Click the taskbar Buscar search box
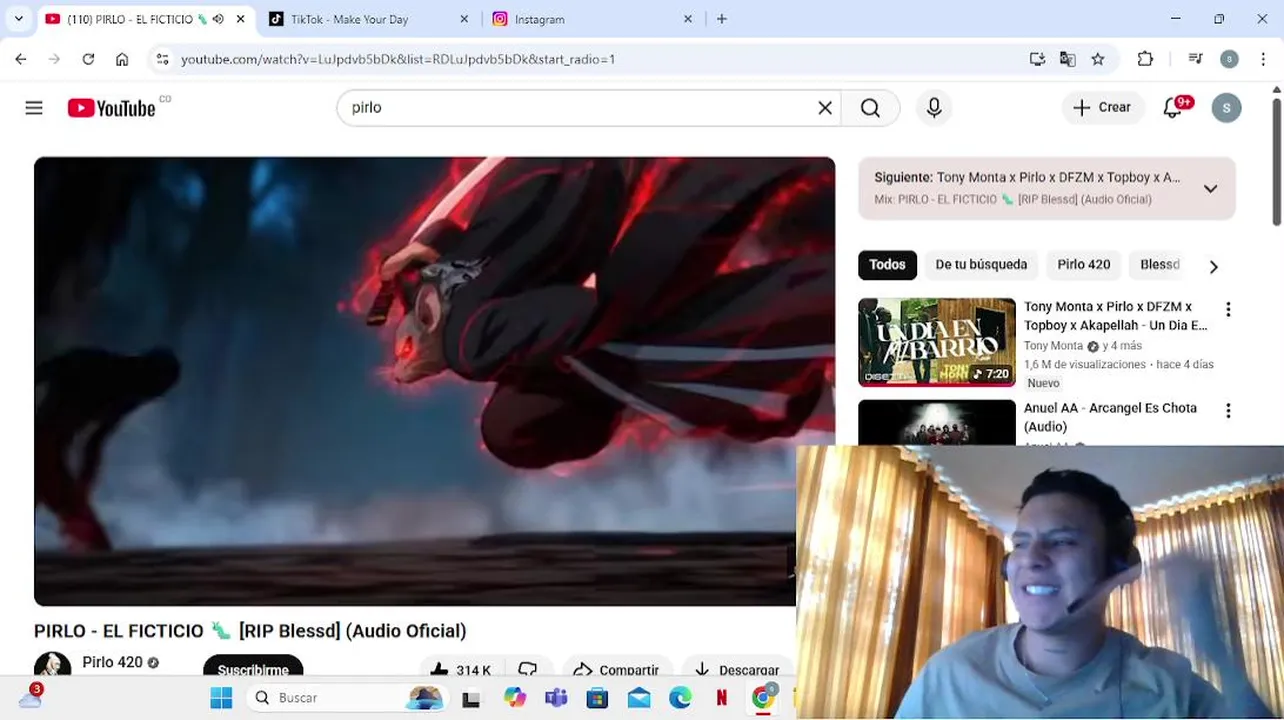This screenshot has height=720, width=1284. click(347, 698)
